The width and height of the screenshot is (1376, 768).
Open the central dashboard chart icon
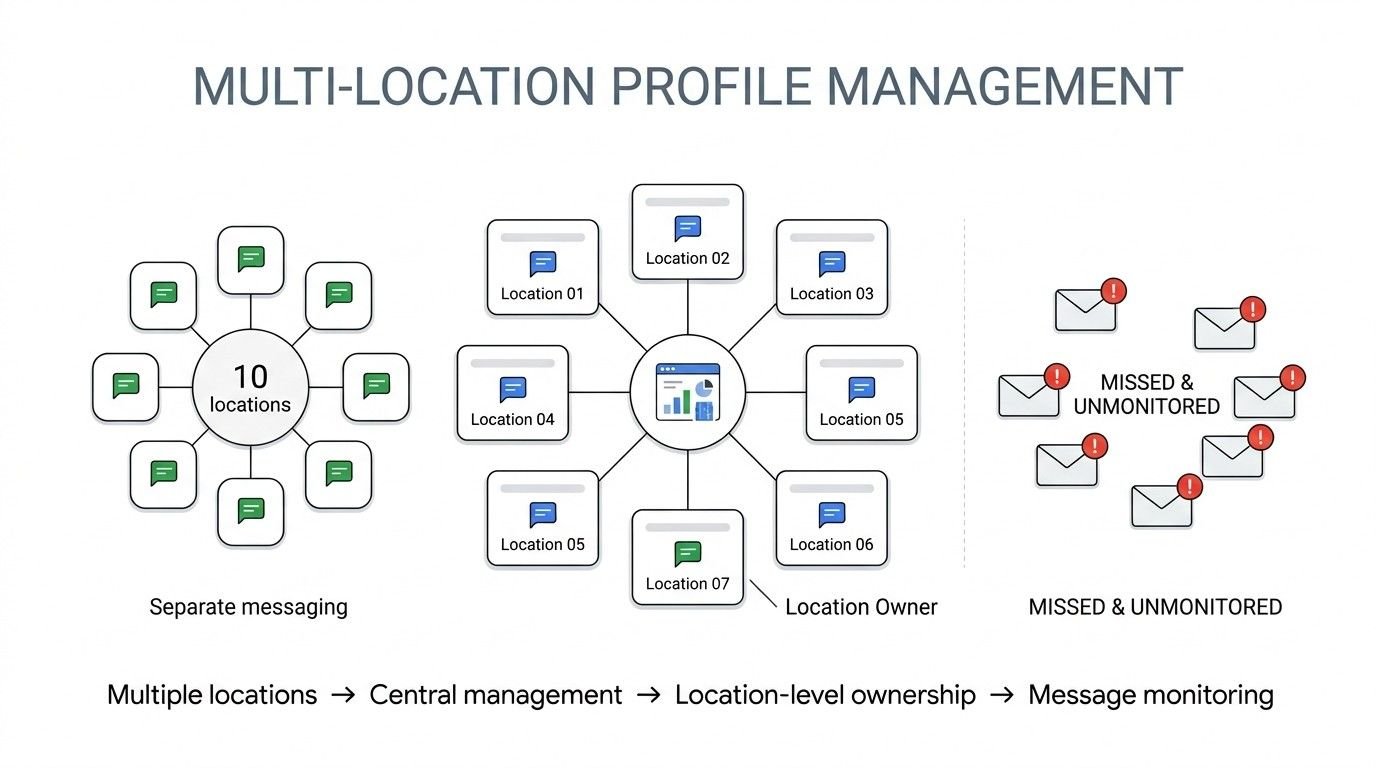point(688,391)
